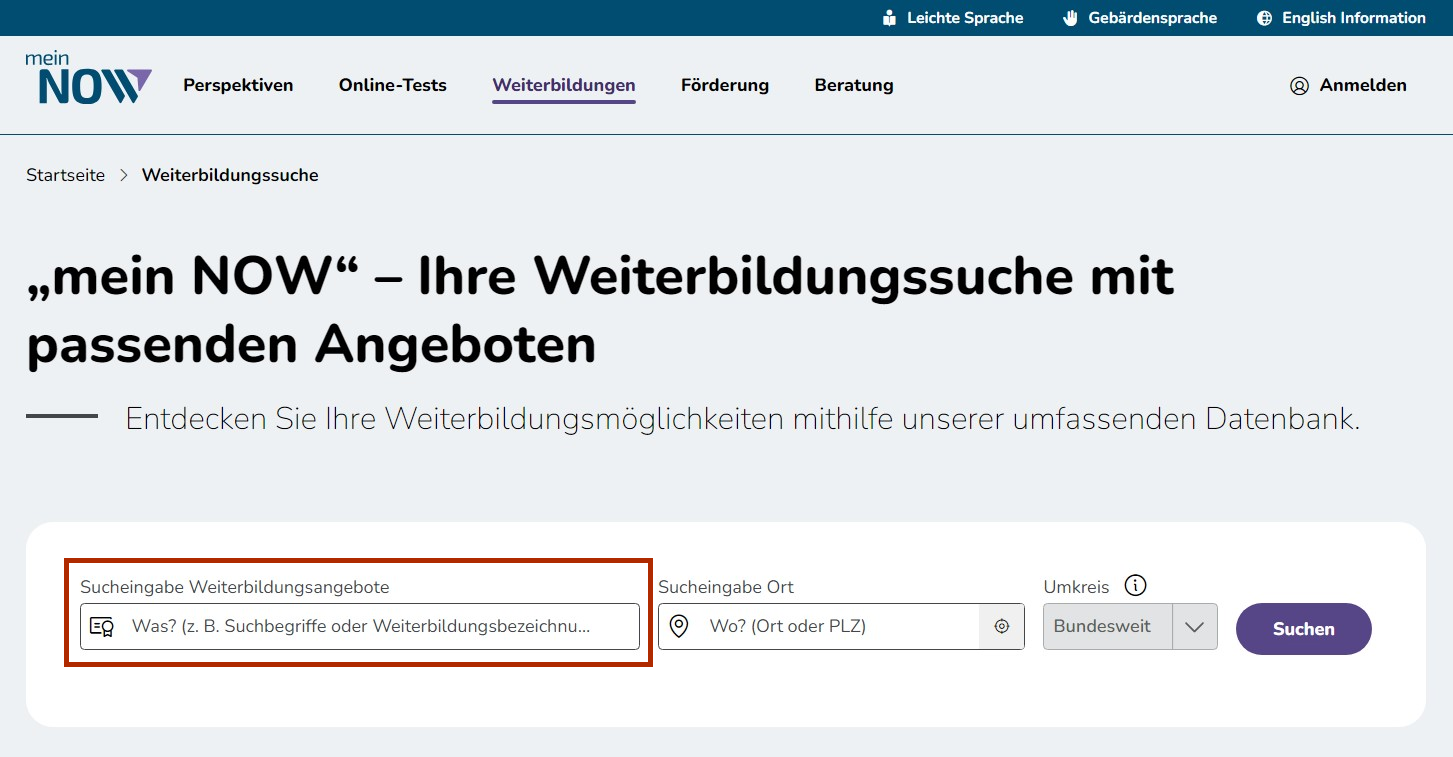1453x757 pixels.
Task: Click the globe icon for English Information
Action: tap(1264, 18)
